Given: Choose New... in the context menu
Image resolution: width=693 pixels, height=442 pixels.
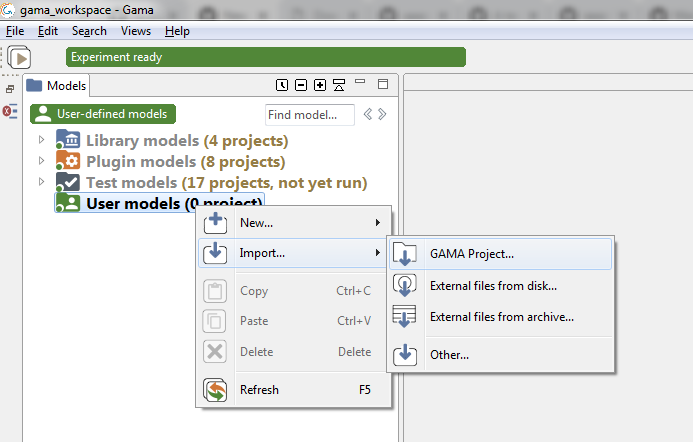Looking at the screenshot, I should point(294,223).
